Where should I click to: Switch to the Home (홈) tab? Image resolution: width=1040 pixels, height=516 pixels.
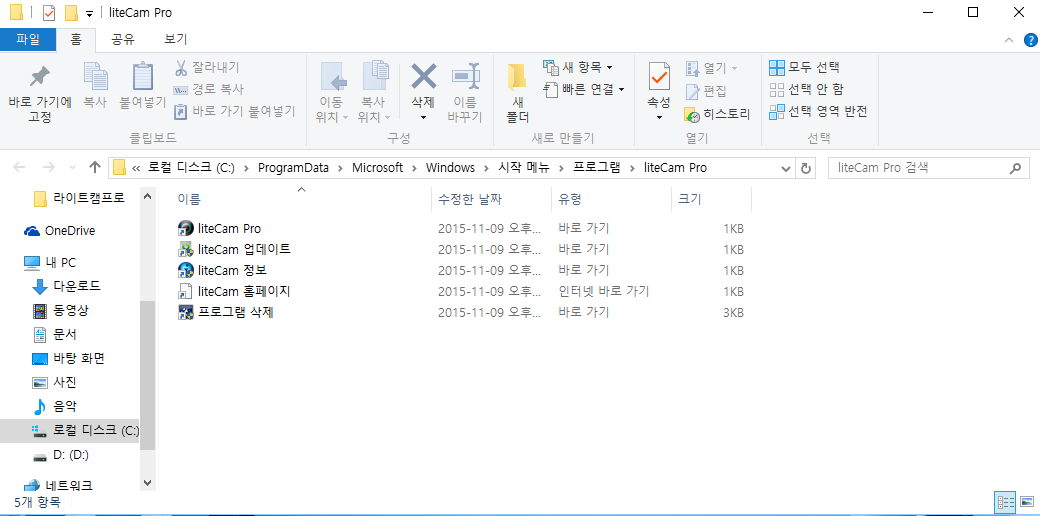coord(76,39)
